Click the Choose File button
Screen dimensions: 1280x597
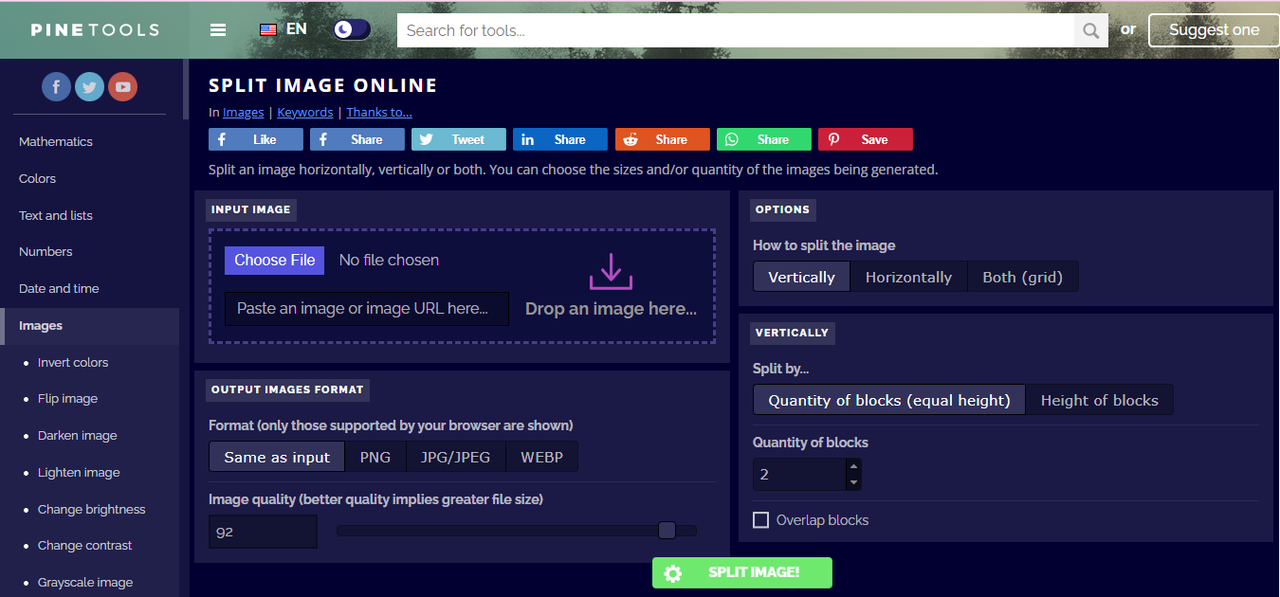pos(275,260)
